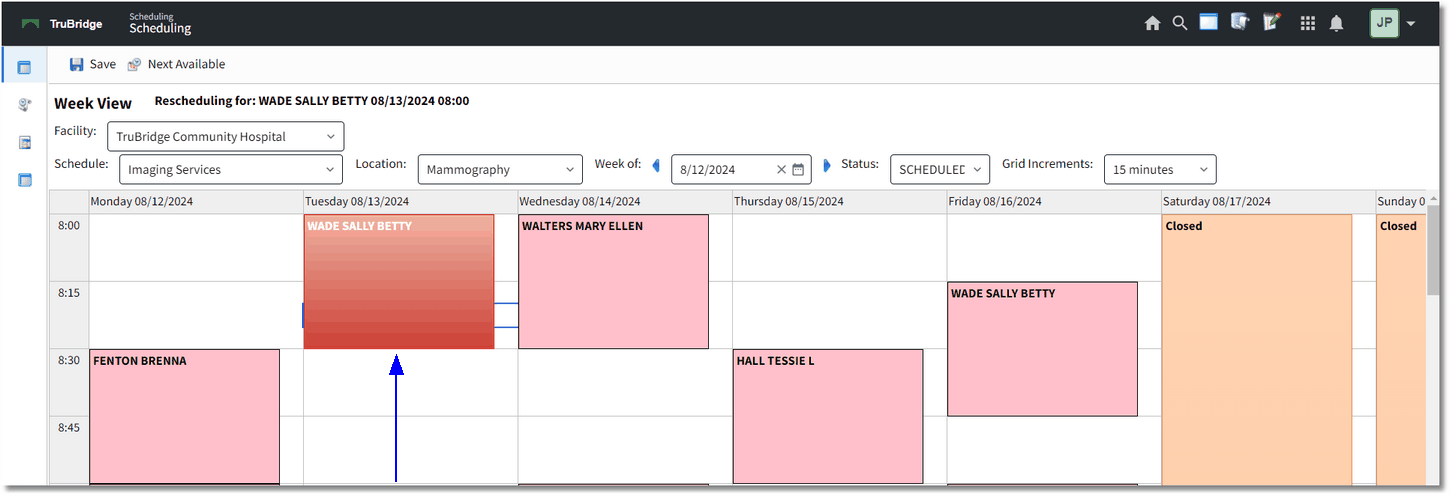Click the Thursday 08/15/2024 column header

[x=840, y=202]
